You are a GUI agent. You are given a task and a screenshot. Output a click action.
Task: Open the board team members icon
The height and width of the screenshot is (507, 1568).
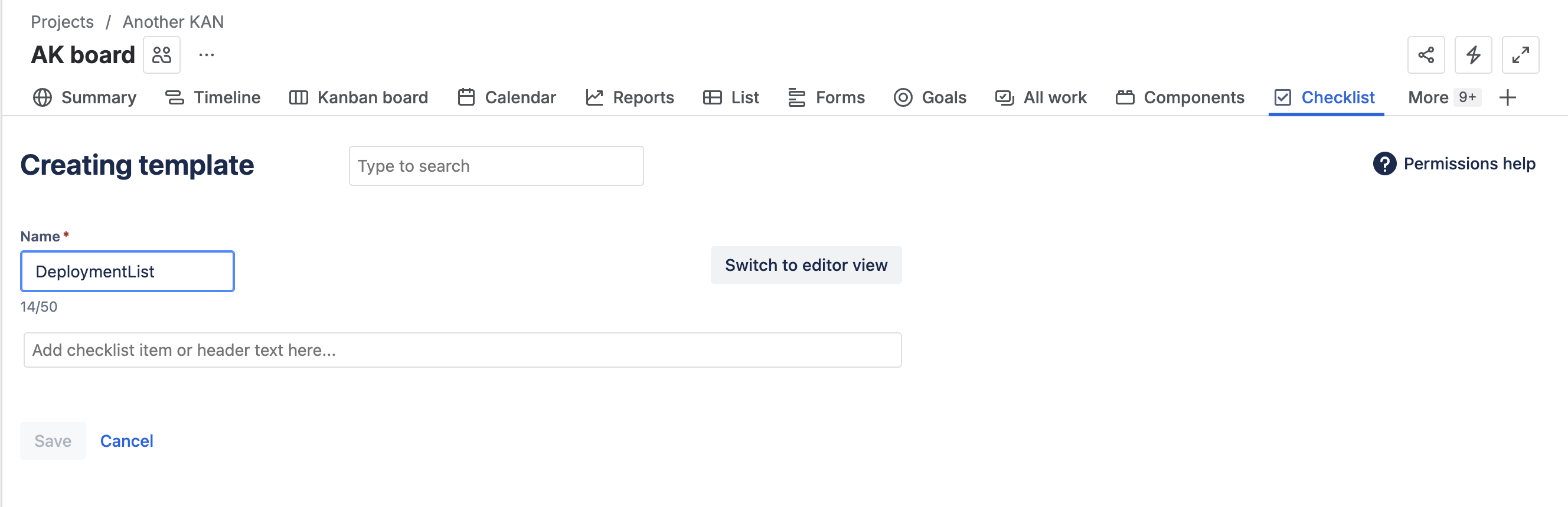coord(161,55)
